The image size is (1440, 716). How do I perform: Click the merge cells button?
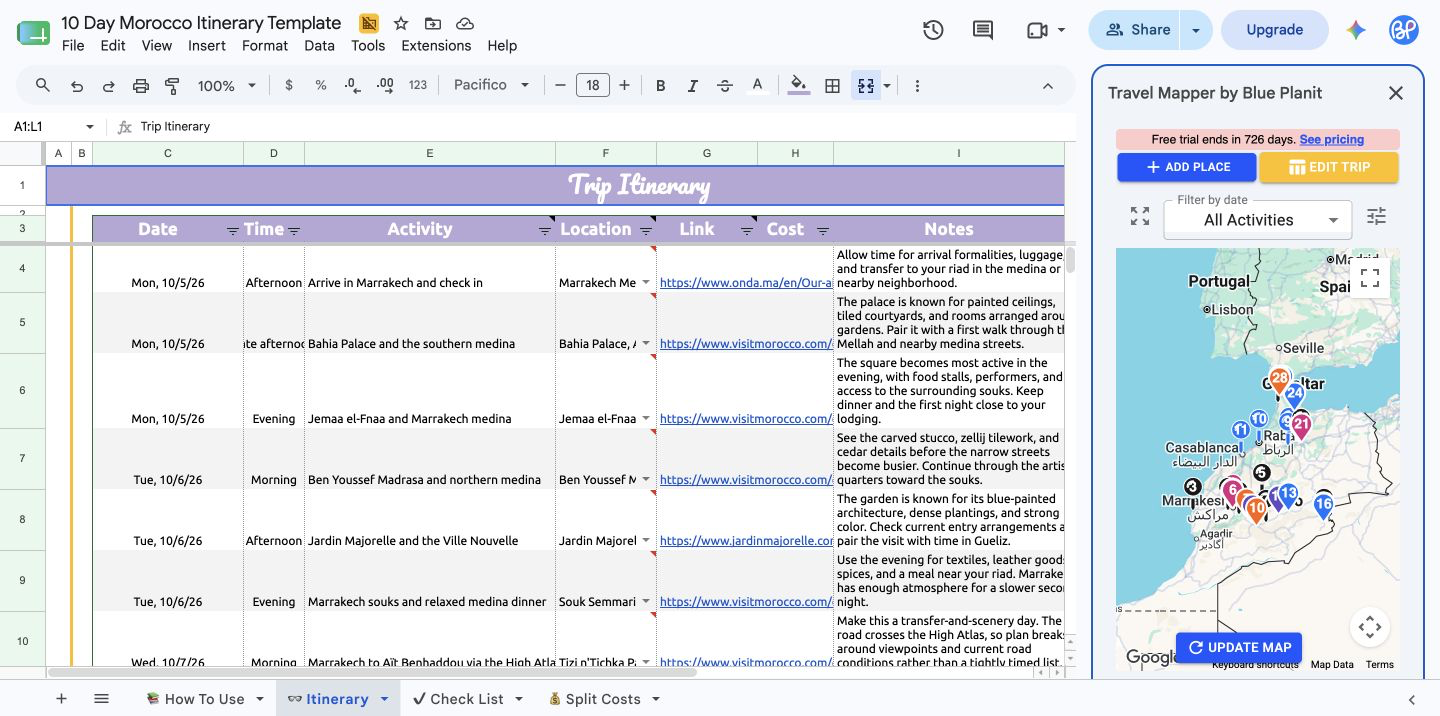pyautogui.click(x=865, y=86)
